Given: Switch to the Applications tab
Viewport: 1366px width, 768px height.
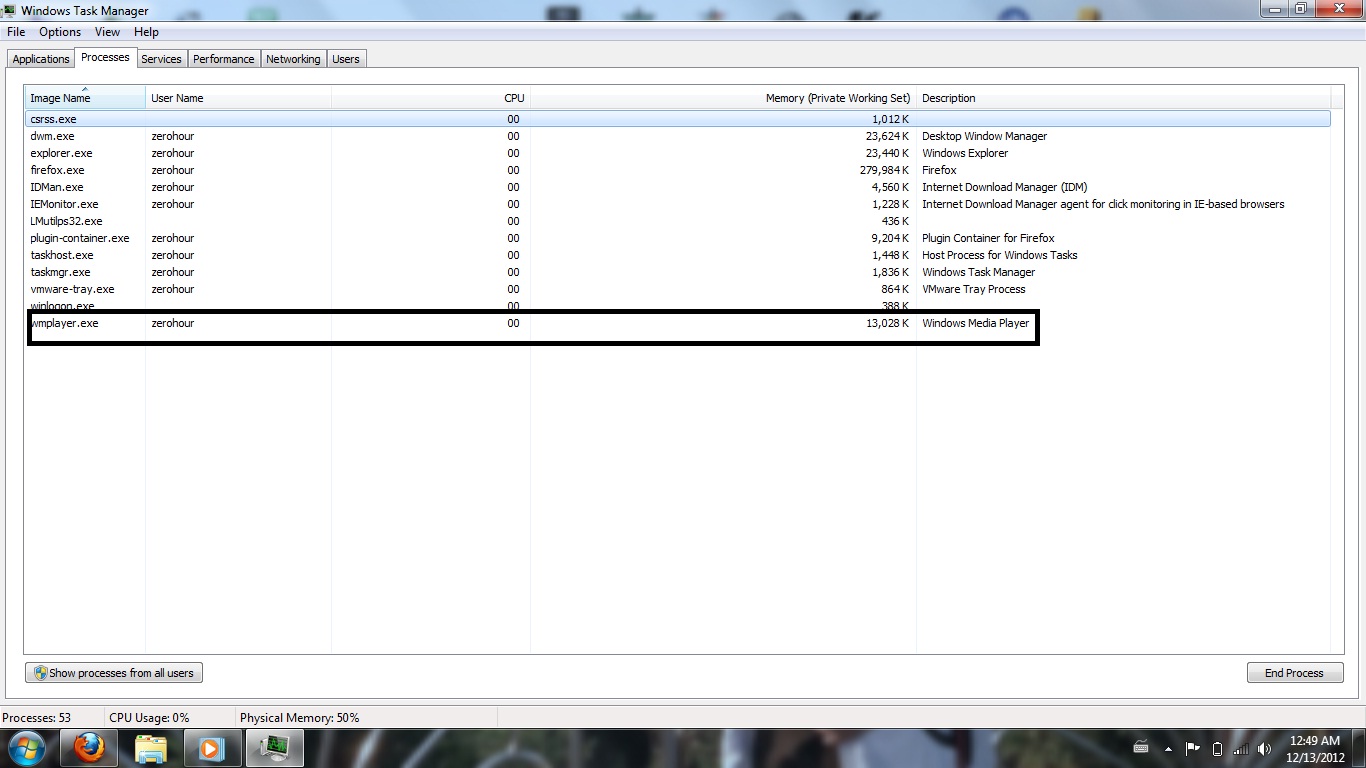Looking at the screenshot, I should (x=41, y=59).
